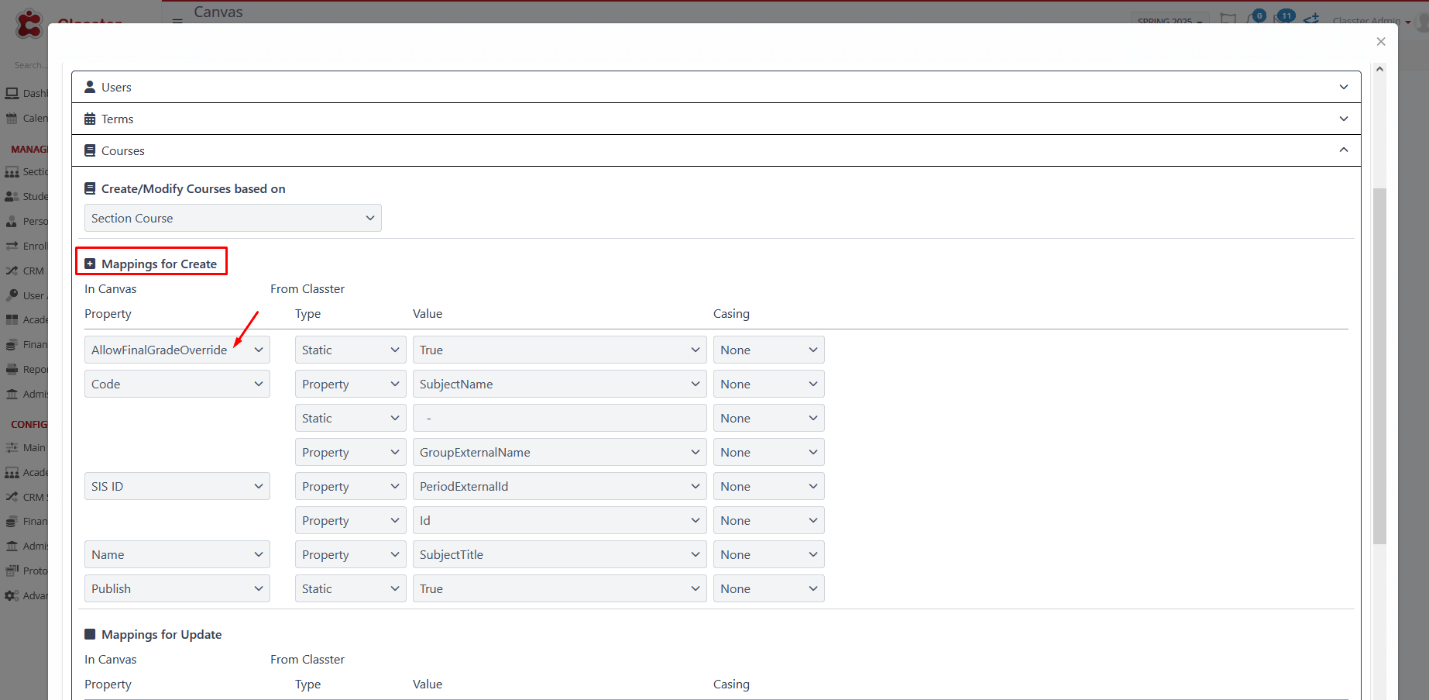Click the Financial icon under Configuration
Viewport: 1429px width, 700px height.
pos(12,521)
